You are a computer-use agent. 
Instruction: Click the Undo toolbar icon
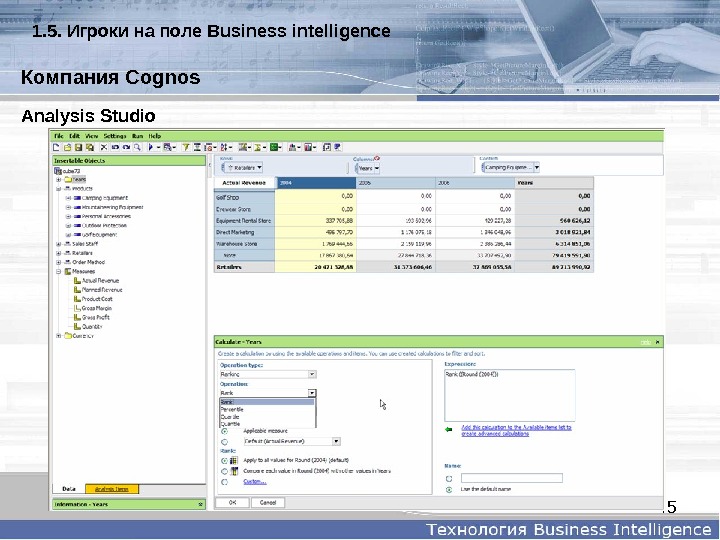115,147
